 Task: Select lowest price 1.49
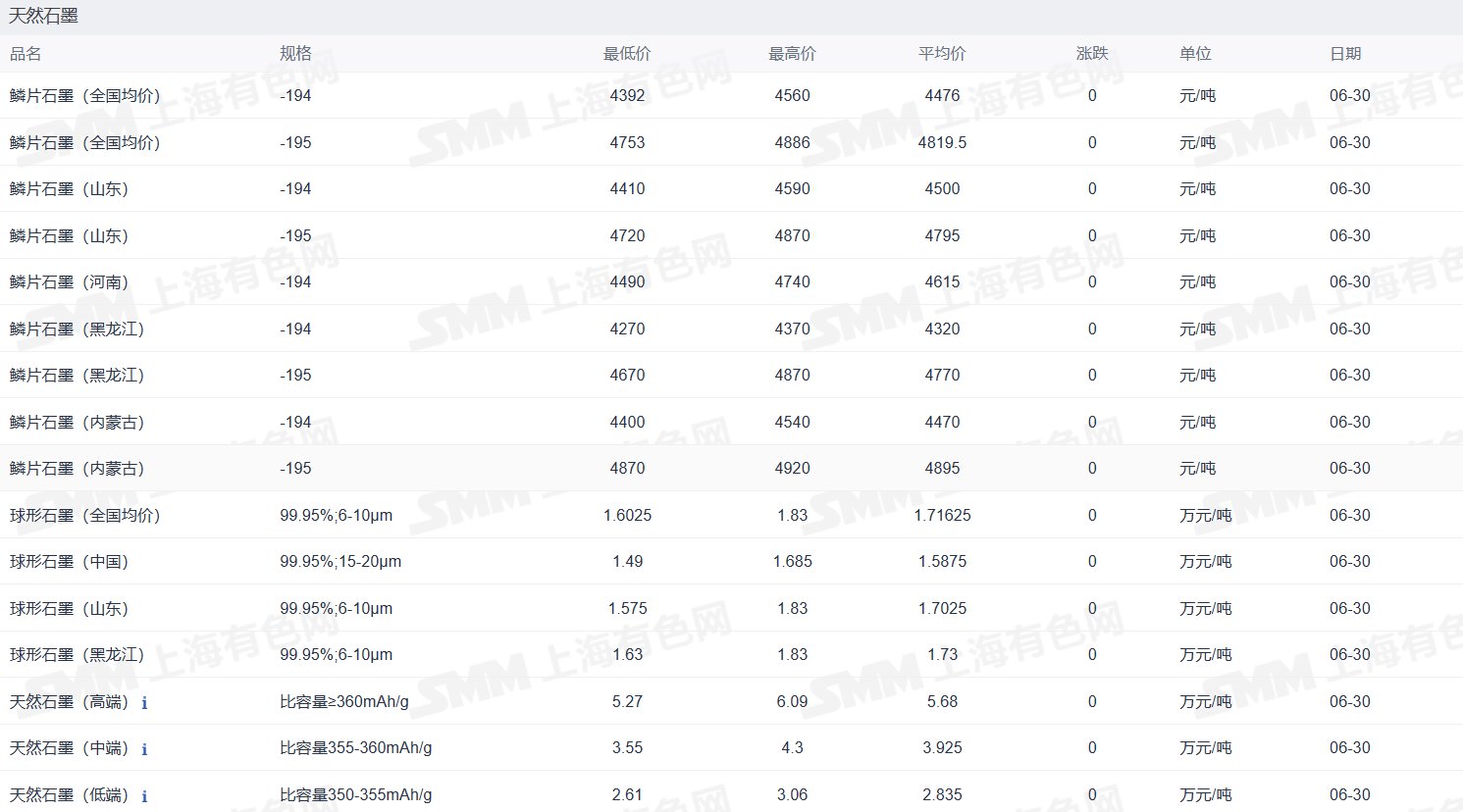click(627, 561)
